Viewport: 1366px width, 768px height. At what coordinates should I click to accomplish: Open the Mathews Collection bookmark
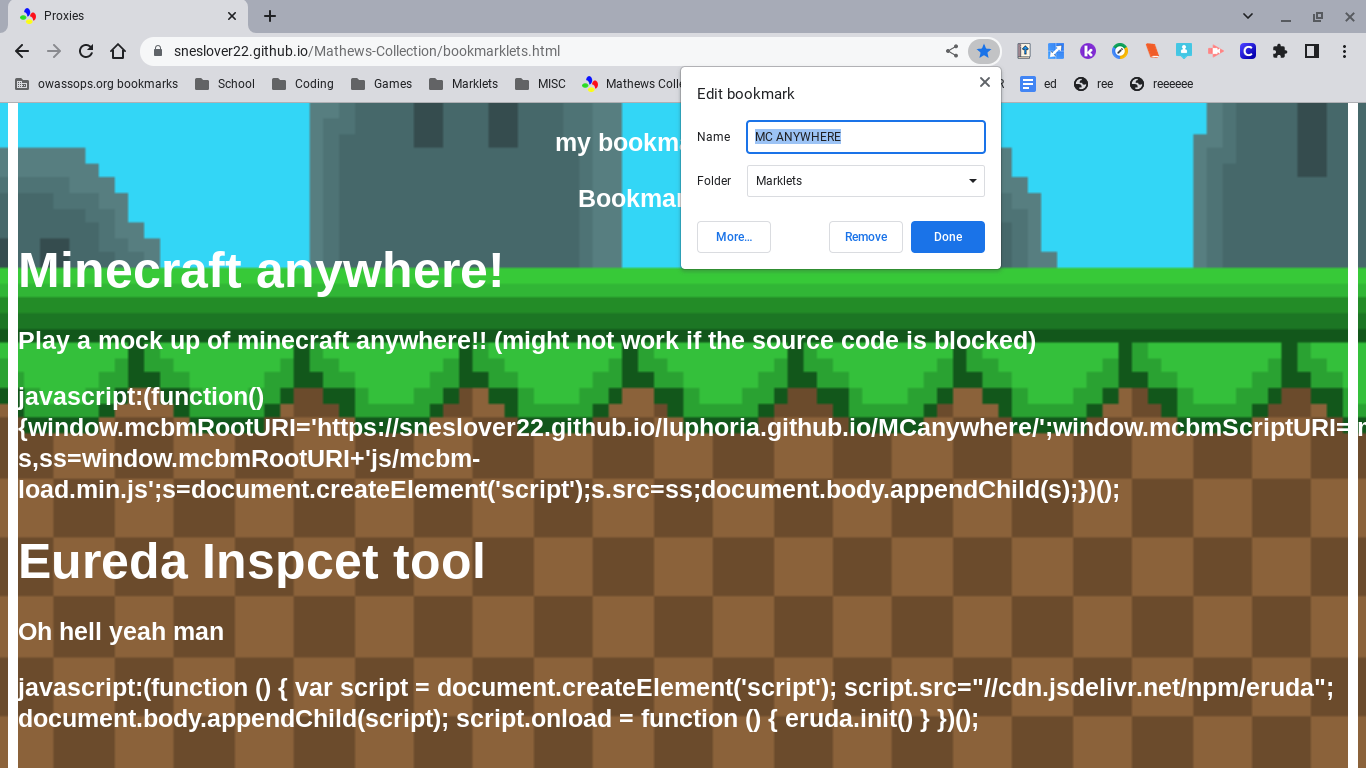631,84
